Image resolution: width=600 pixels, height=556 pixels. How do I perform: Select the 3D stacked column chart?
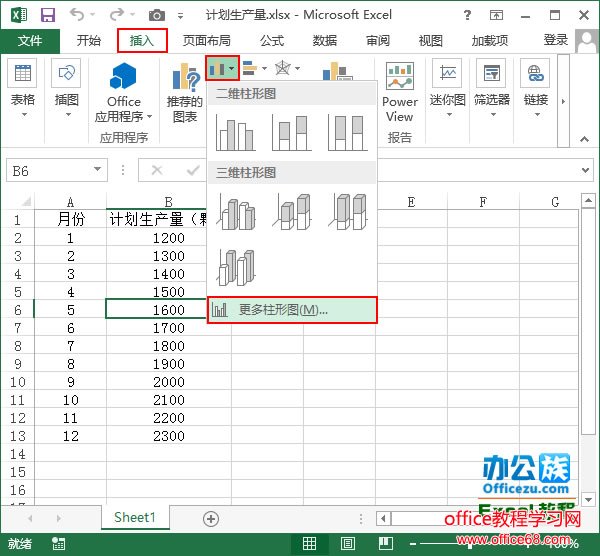tap(292, 212)
